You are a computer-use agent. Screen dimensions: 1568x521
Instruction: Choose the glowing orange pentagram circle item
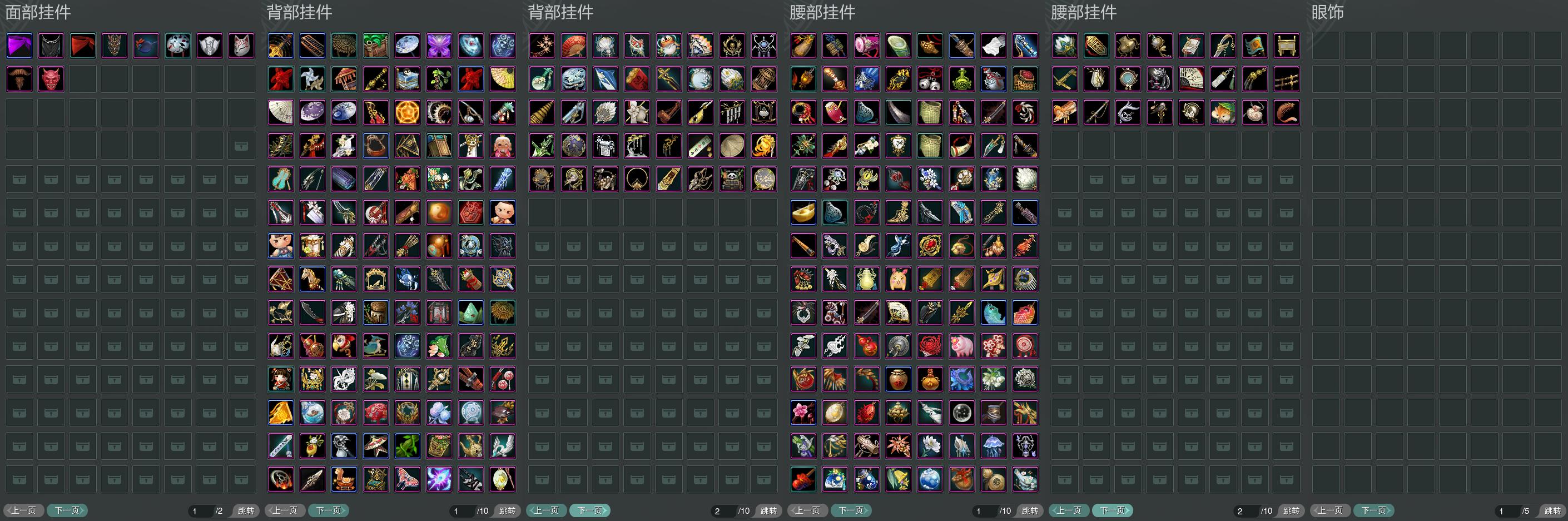tap(407, 113)
